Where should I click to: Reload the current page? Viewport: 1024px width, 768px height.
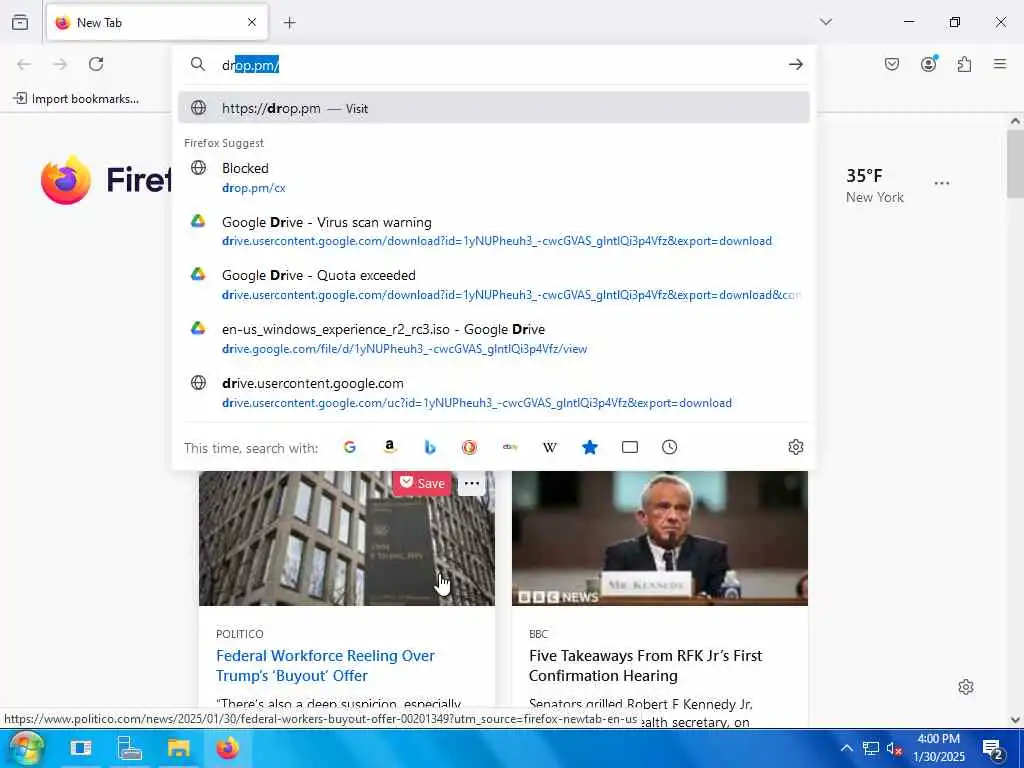coord(96,64)
